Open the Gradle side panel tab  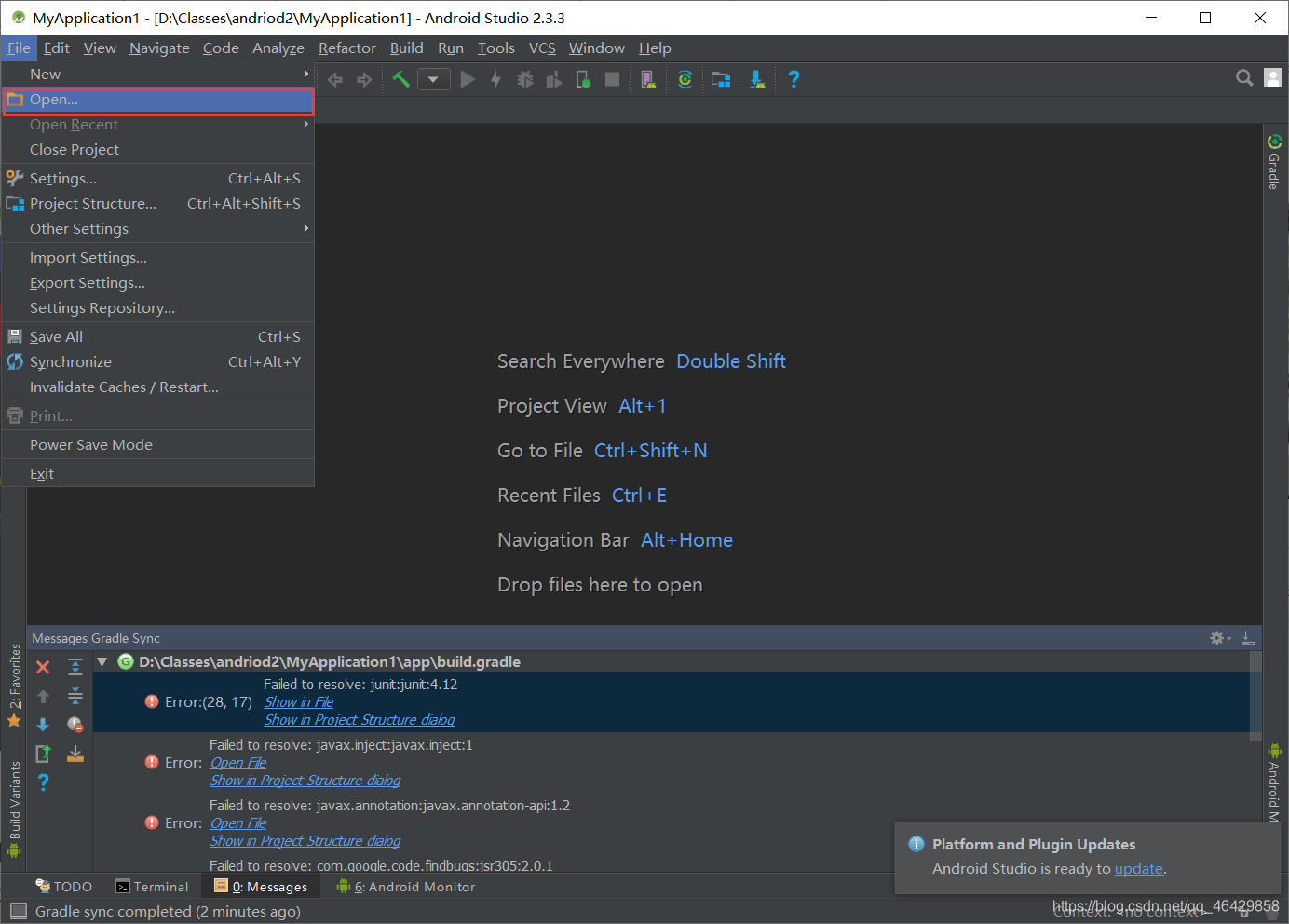coord(1274,162)
